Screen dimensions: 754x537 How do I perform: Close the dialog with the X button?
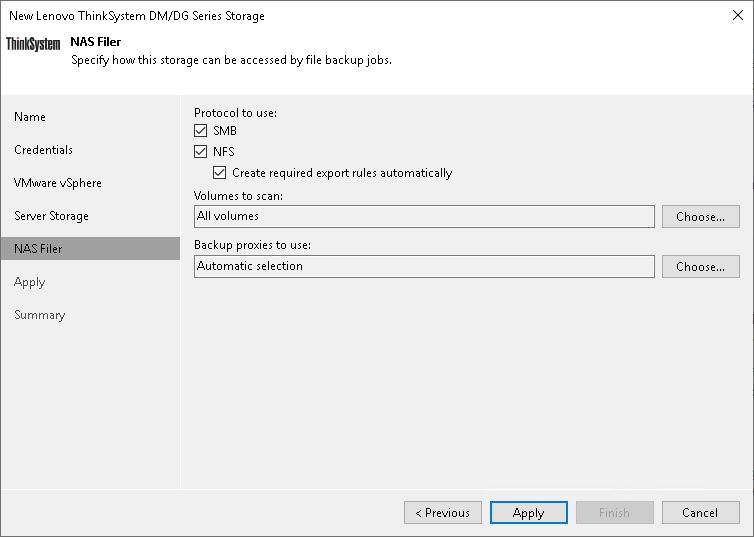click(x=738, y=15)
